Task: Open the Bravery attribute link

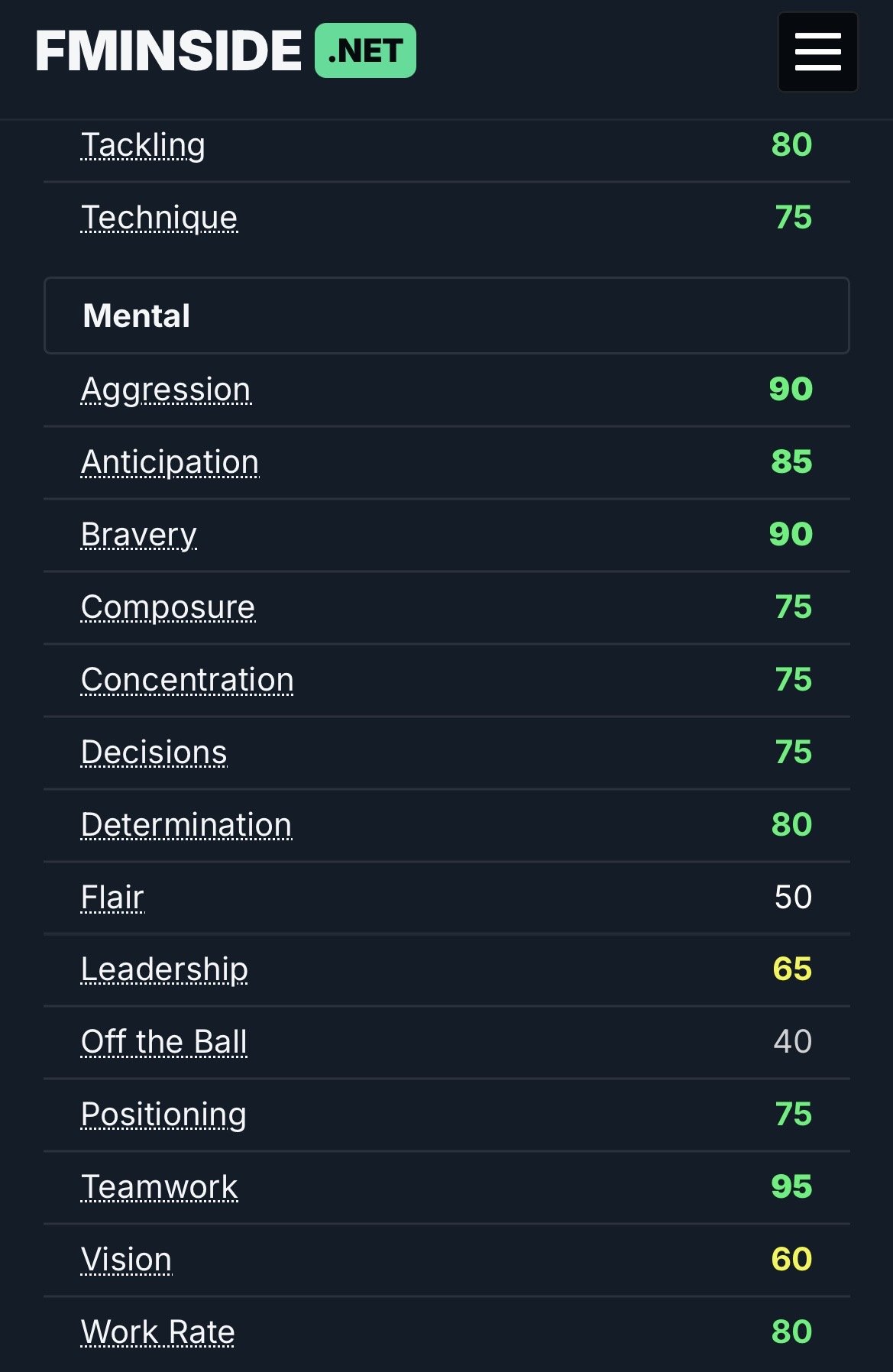Action: pyautogui.click(x=138, y=535)
